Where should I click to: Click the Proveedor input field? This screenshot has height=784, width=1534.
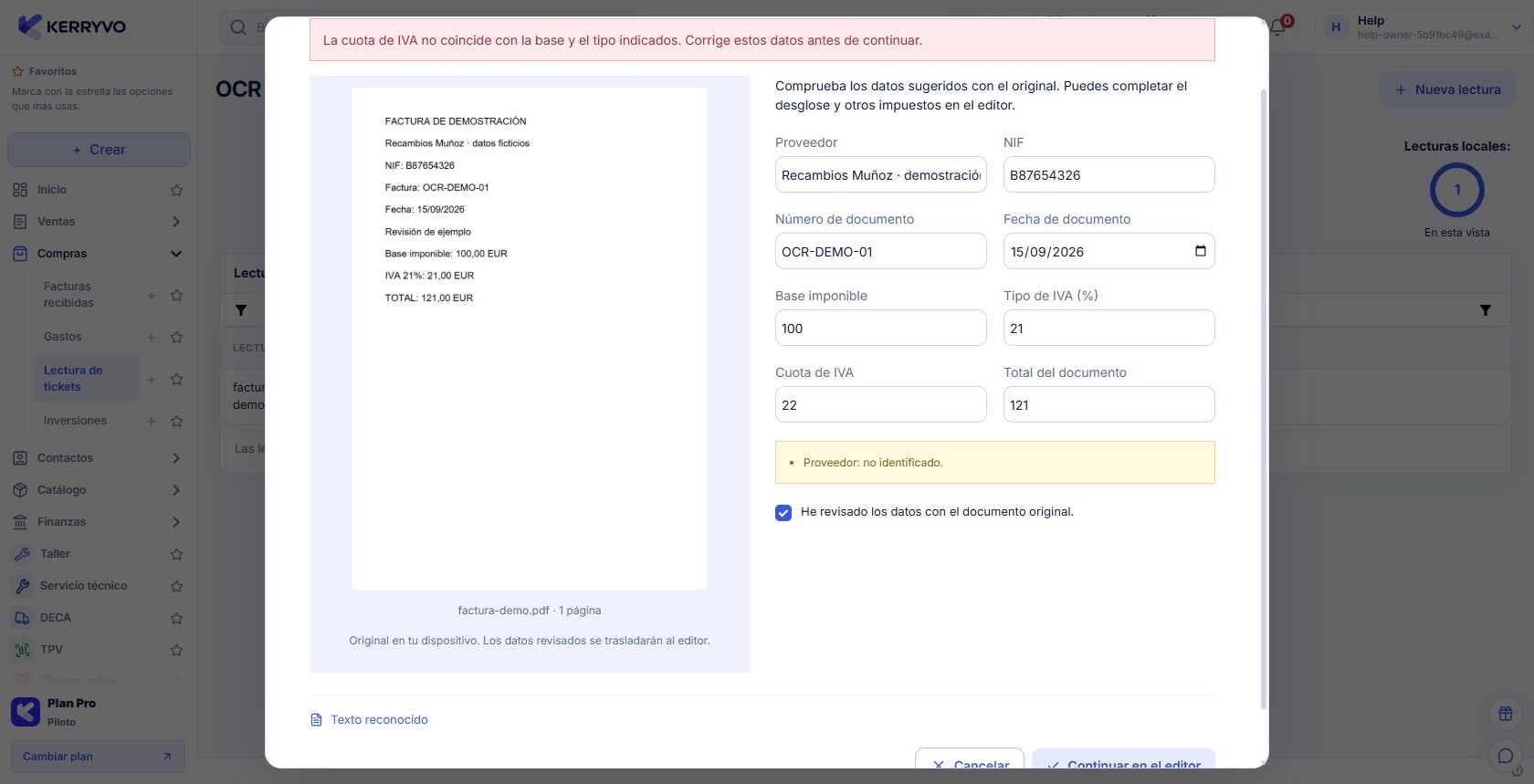coord(880,174)
